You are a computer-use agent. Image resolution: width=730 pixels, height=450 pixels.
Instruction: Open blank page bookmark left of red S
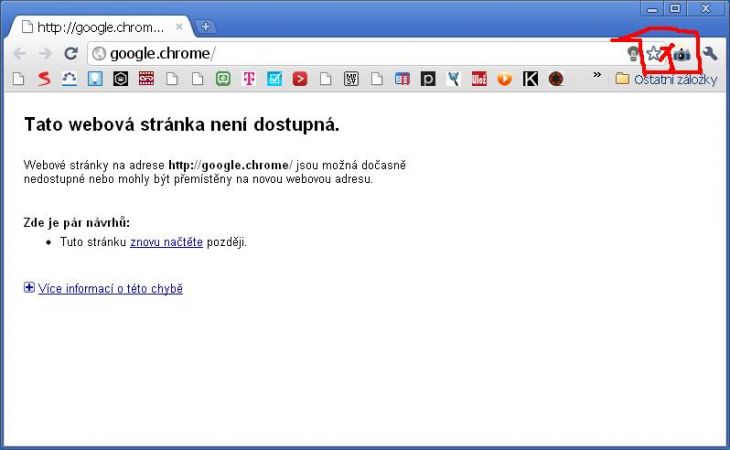[19, 79]
